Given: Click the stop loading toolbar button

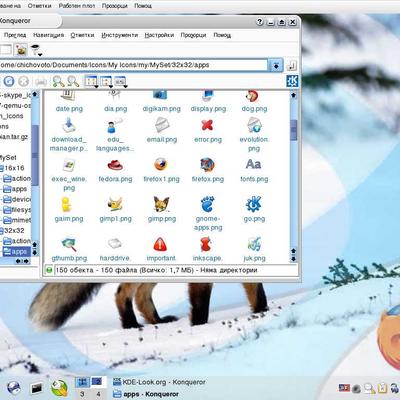Looking at the screenshot, I should 23,81.
